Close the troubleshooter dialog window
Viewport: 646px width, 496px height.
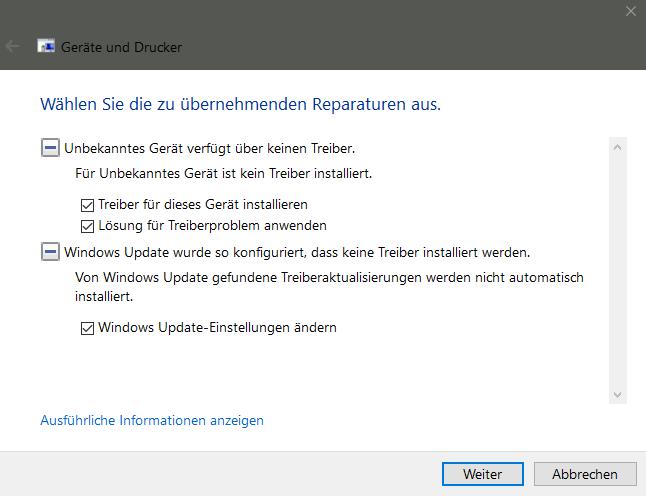coord(631,11)
